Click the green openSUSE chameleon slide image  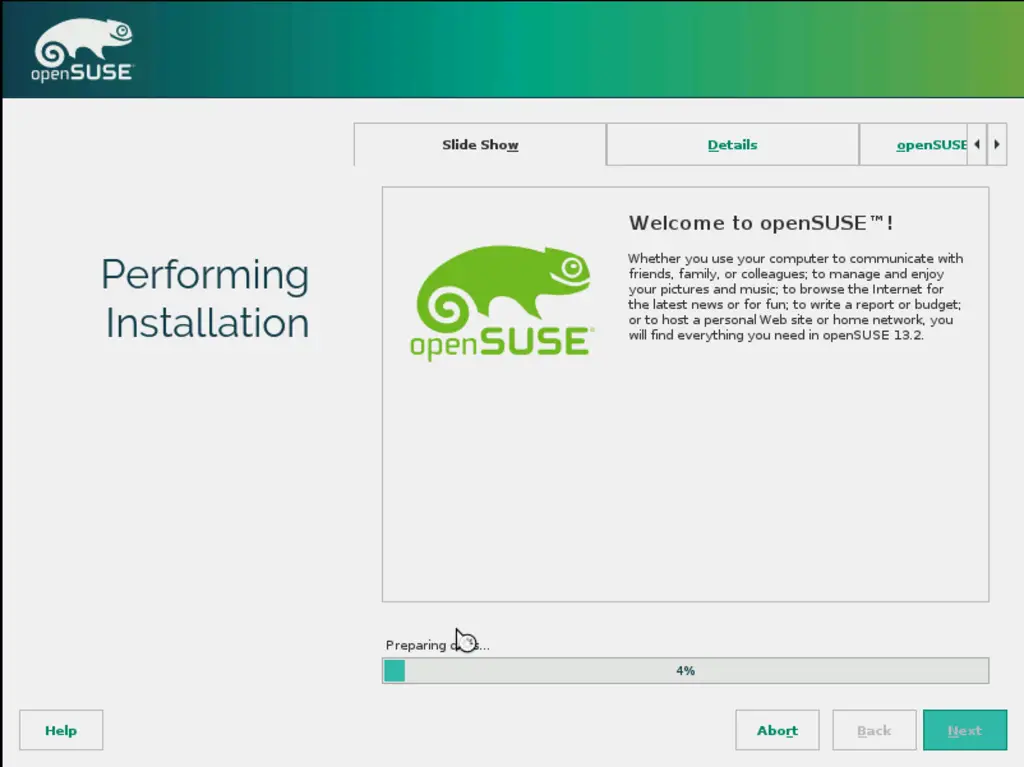502,302
